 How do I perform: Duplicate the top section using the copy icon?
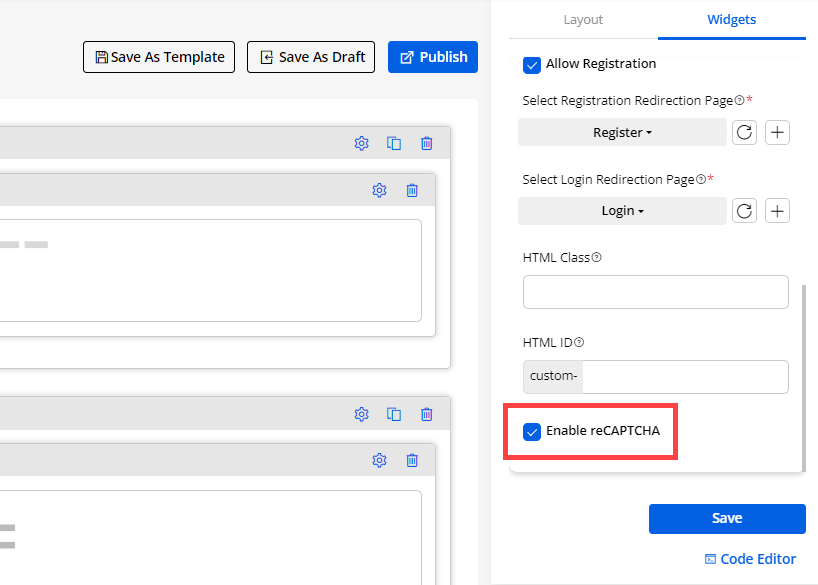point(394,143)
